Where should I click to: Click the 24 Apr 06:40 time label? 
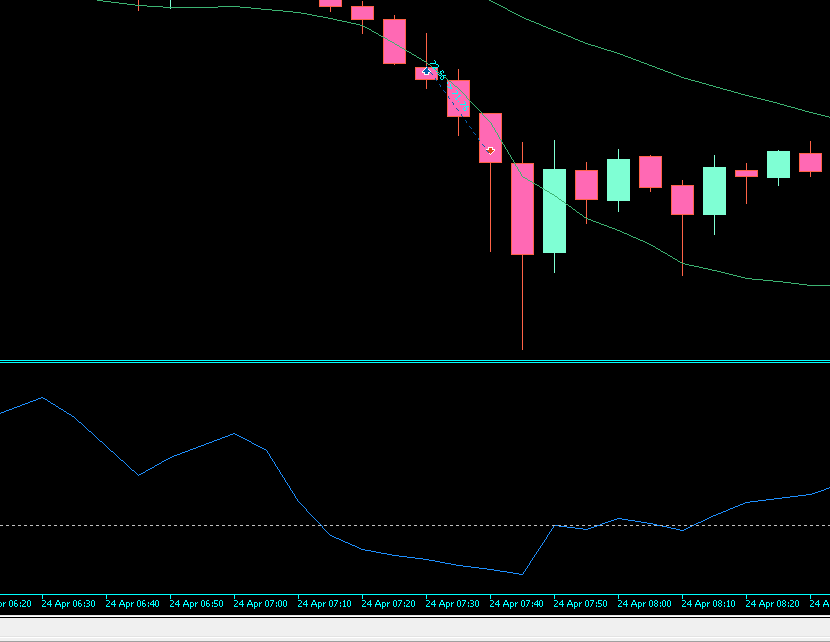(132, 604)
